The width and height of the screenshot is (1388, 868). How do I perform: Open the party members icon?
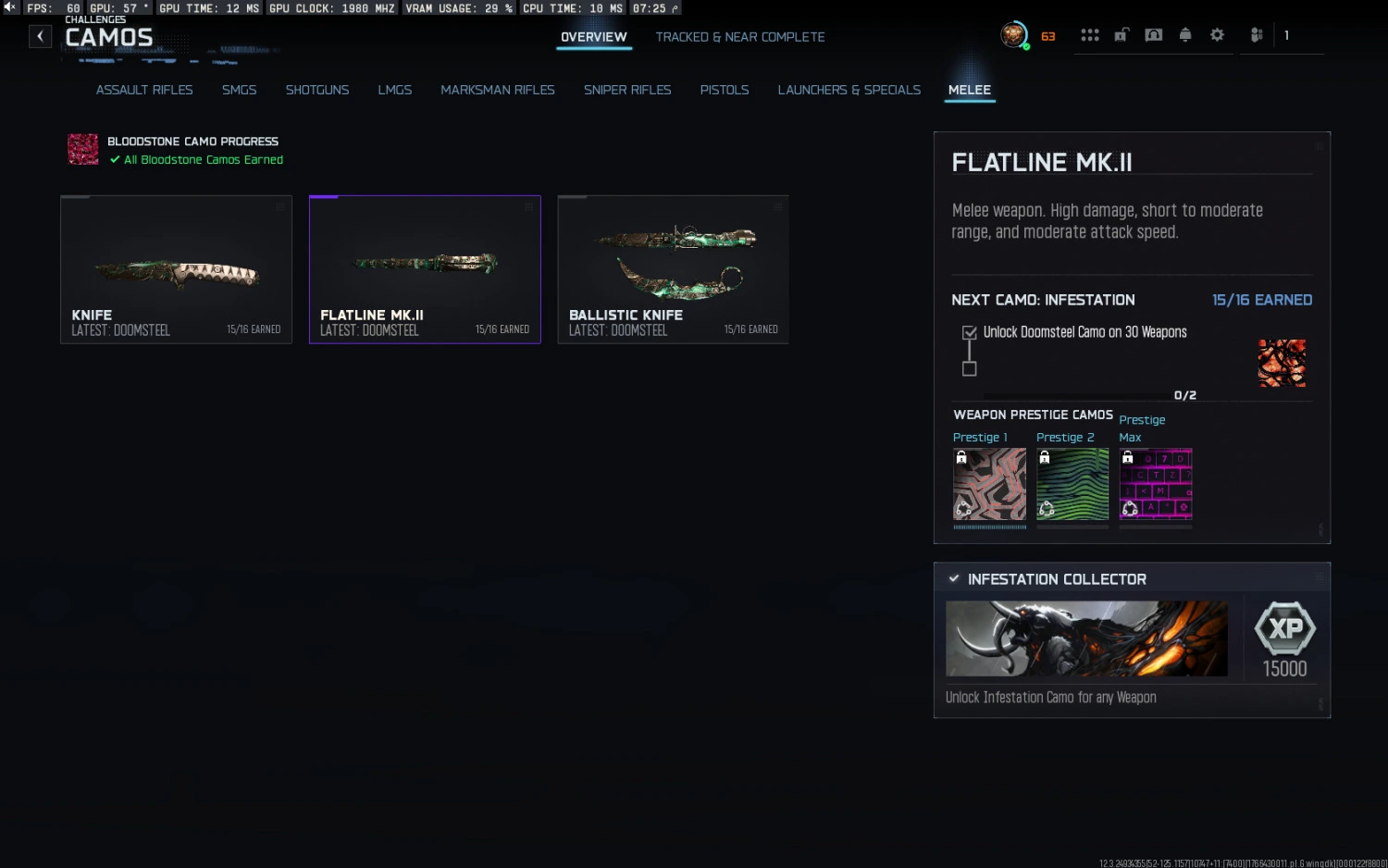[1257, 35]
